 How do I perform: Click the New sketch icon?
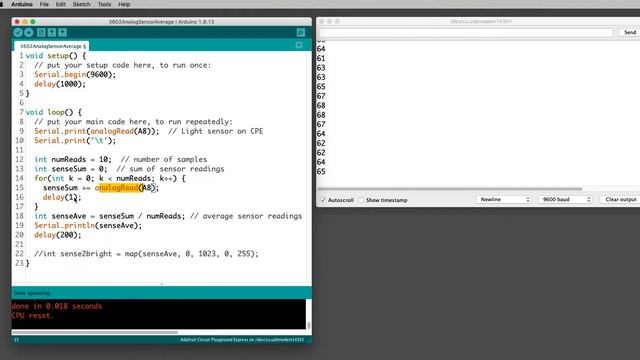pyautogui.click(x=41, y=33)
